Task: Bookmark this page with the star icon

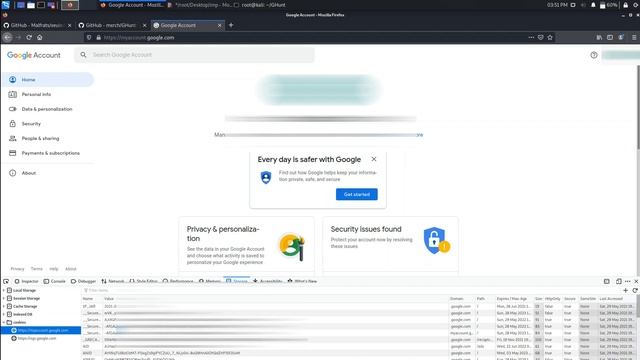Action: click(x=550, y=38)
